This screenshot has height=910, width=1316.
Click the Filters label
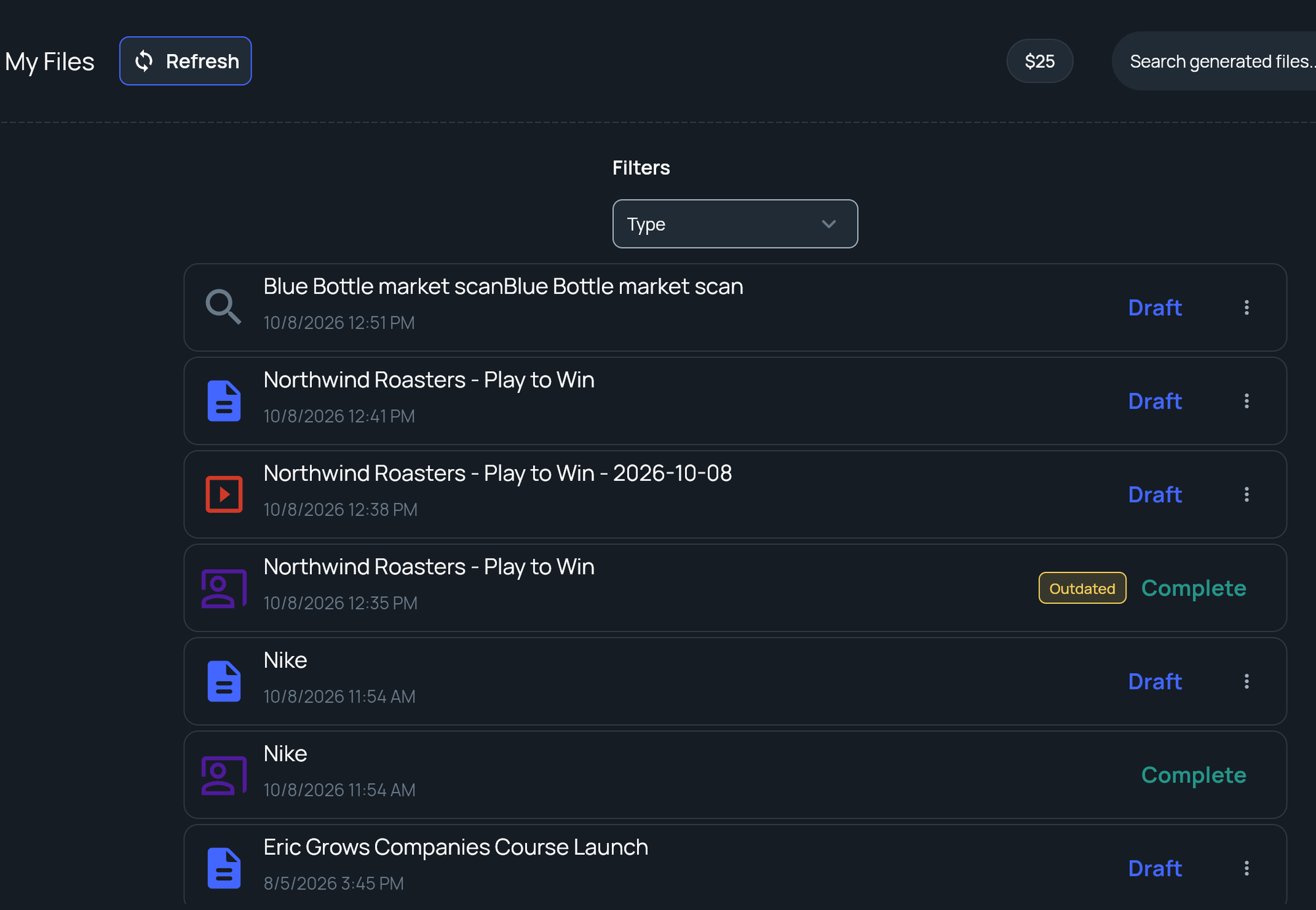tap(641, 168)
